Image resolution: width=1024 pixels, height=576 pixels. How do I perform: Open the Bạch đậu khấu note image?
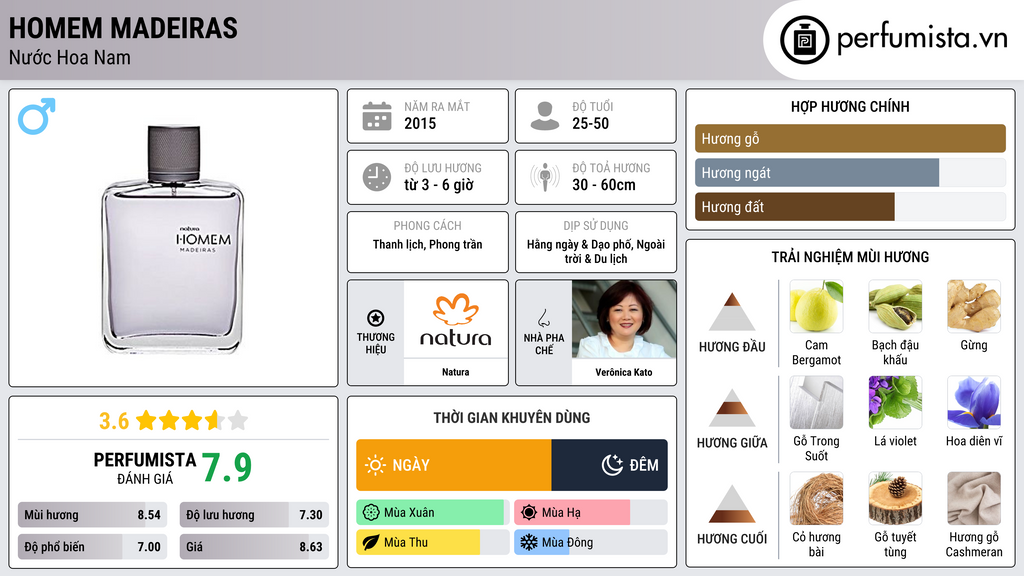click(895, 306)
